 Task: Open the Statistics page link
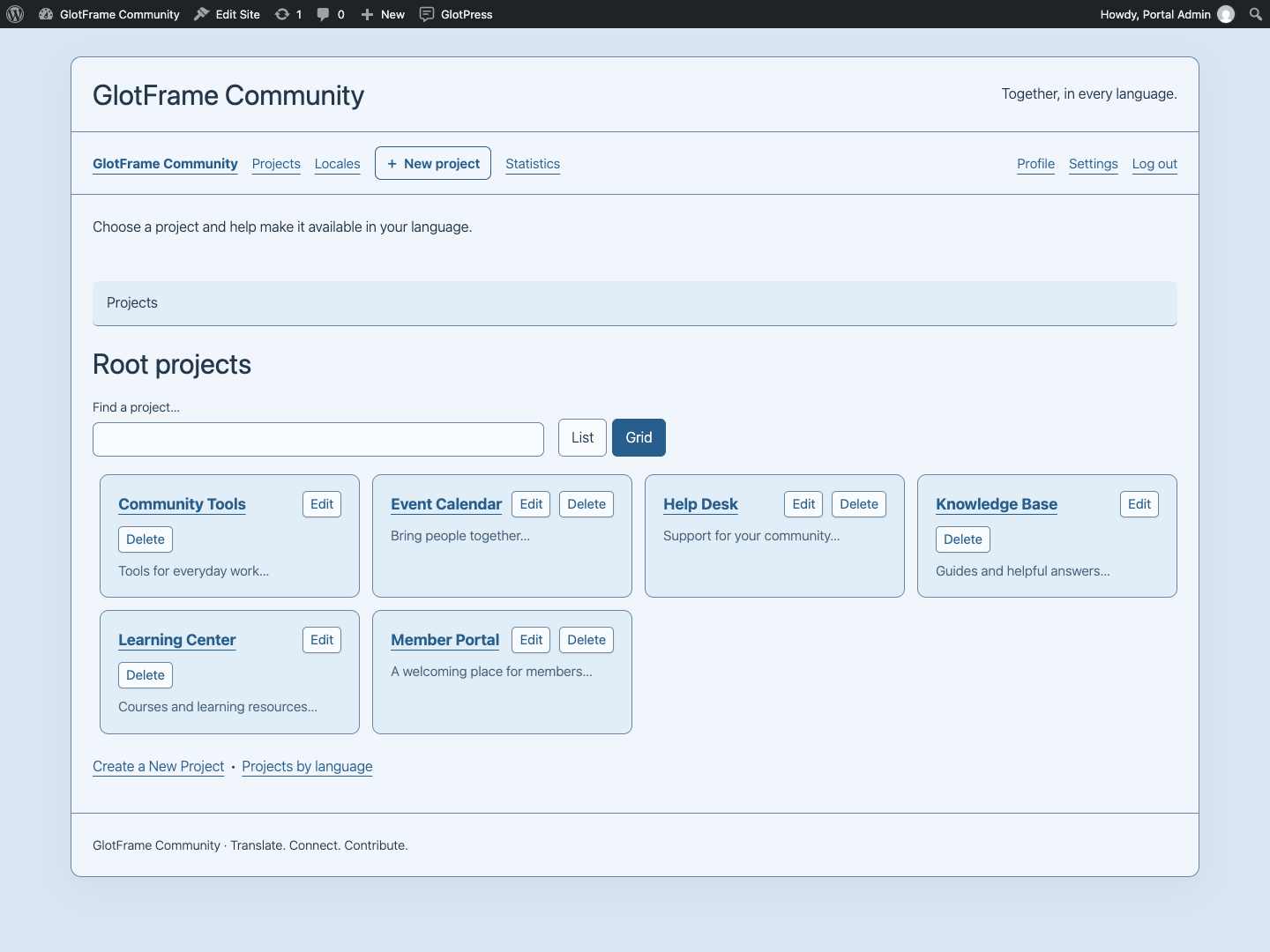[x=533, y=164]
